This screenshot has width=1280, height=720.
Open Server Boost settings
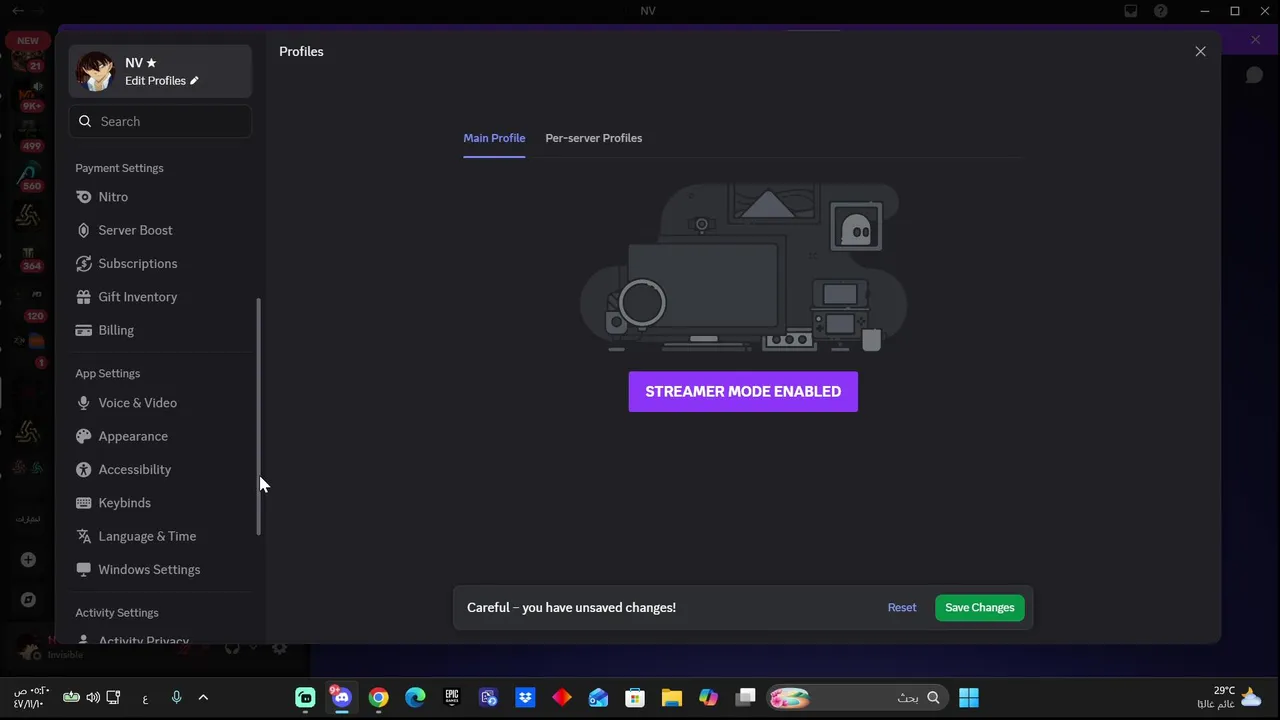pyautogui.click(x=160, y=230)
